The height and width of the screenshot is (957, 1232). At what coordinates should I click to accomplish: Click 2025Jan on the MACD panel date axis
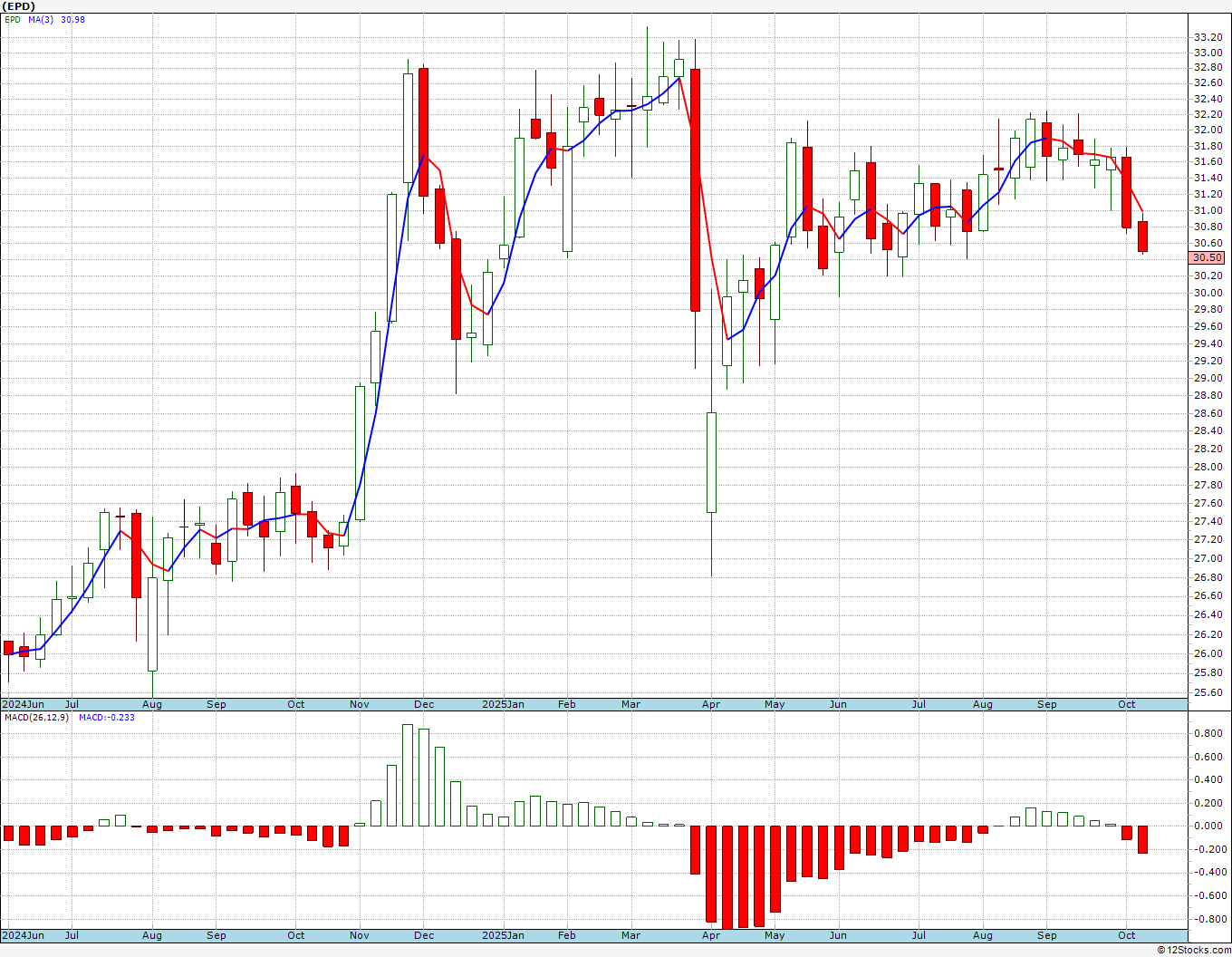[503, 935]
